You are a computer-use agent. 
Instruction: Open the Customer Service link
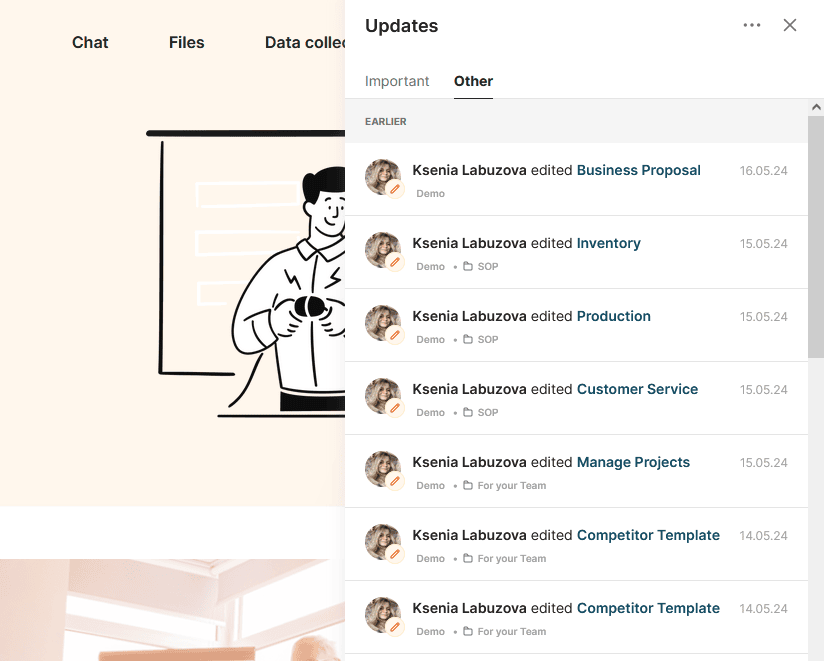click(x=637, y=389)
